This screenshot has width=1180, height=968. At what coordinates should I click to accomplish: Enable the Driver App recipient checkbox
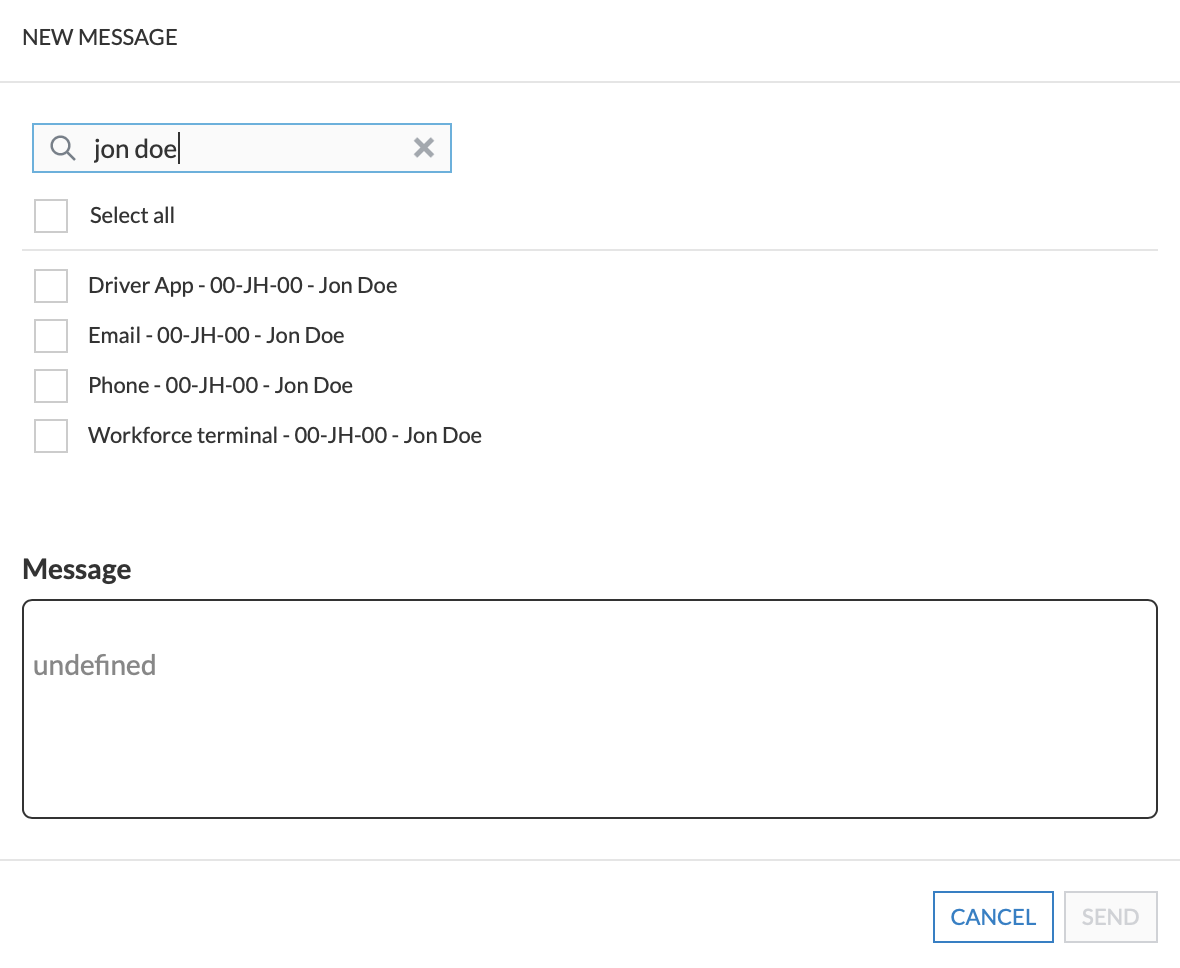[51, 286]
